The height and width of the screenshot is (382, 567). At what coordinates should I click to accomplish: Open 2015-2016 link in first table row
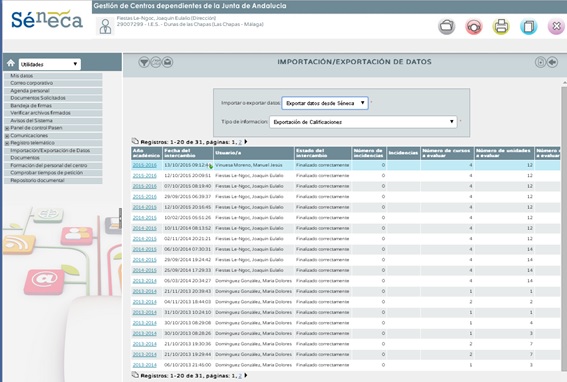tap(144, 165)
